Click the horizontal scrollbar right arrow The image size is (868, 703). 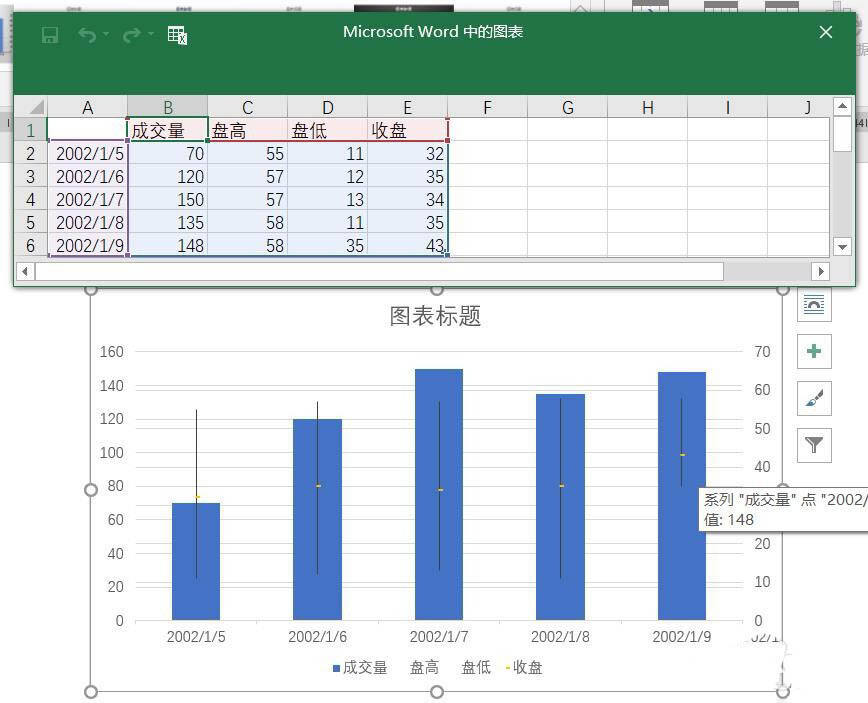pos(821,270)
